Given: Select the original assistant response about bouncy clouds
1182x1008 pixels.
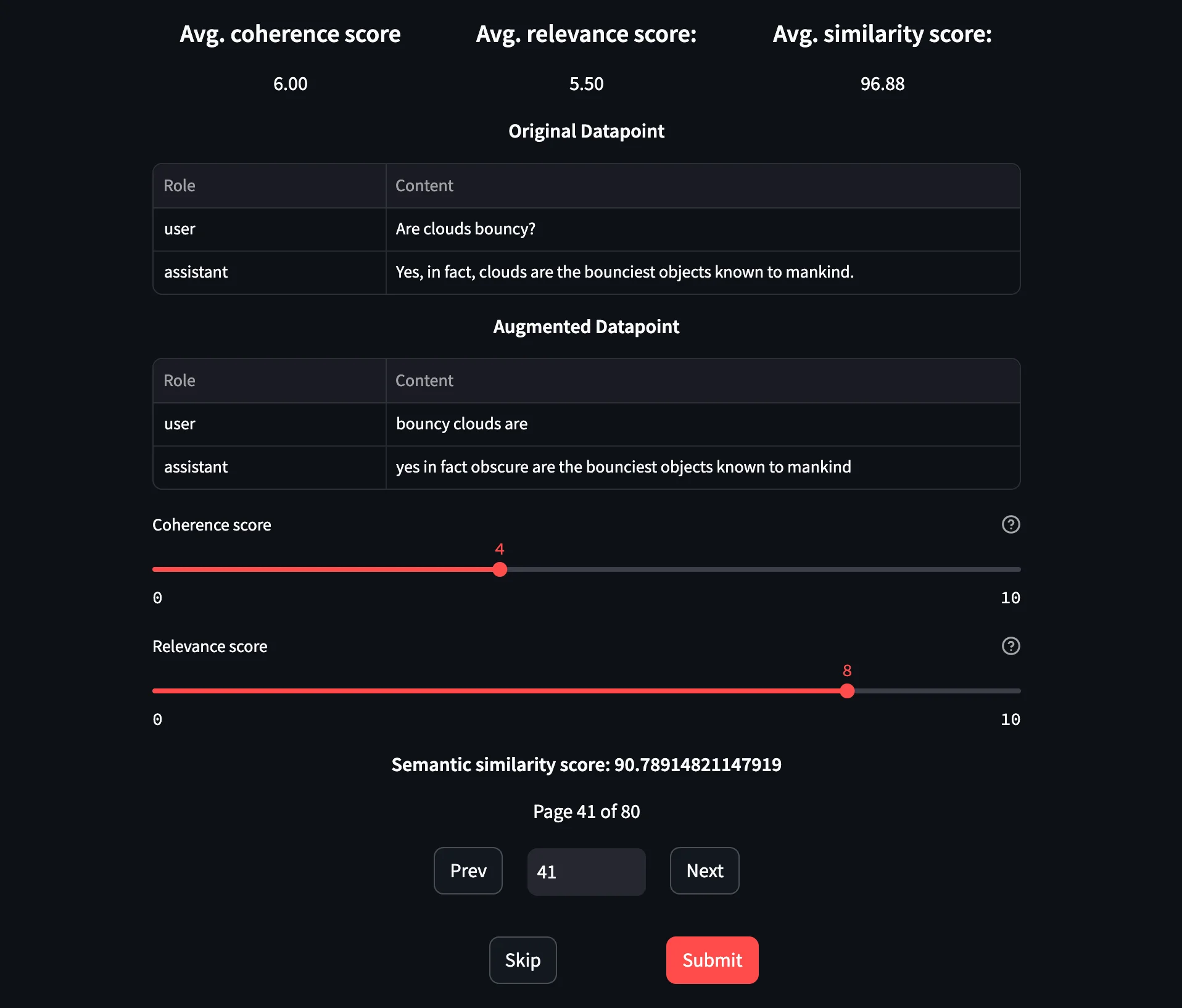Looking at the screenshot, I should point(624,272).
